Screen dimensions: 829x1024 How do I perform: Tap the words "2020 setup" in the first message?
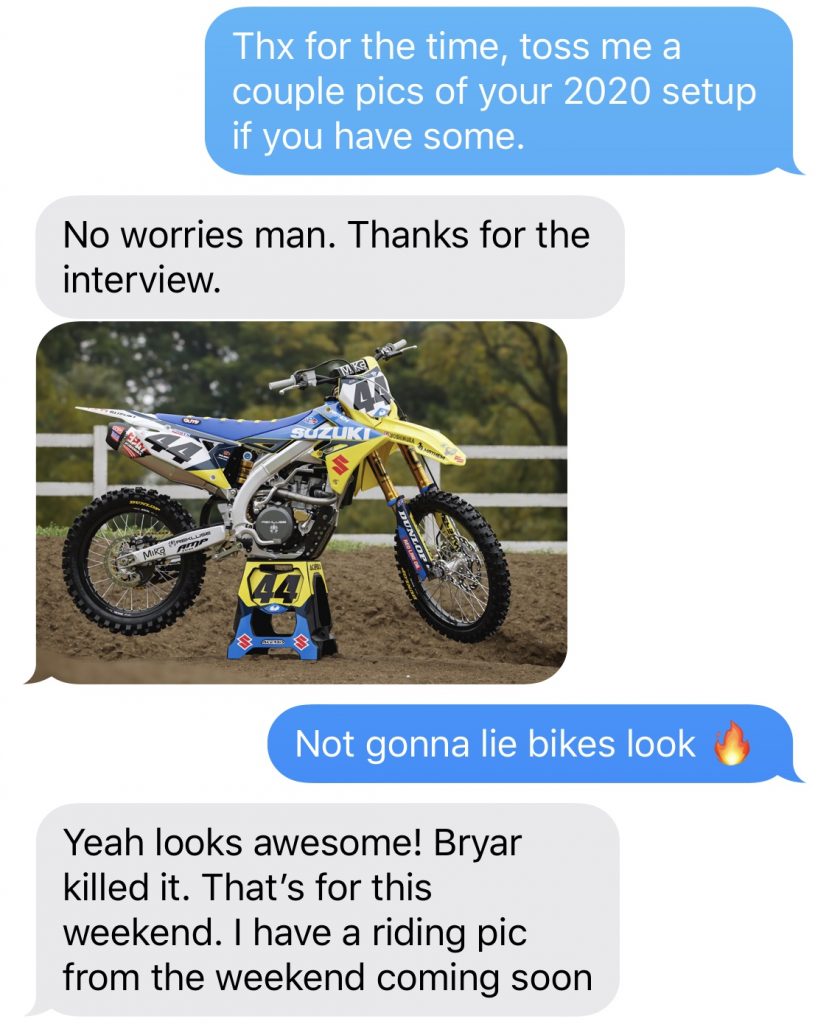(658, 92)
